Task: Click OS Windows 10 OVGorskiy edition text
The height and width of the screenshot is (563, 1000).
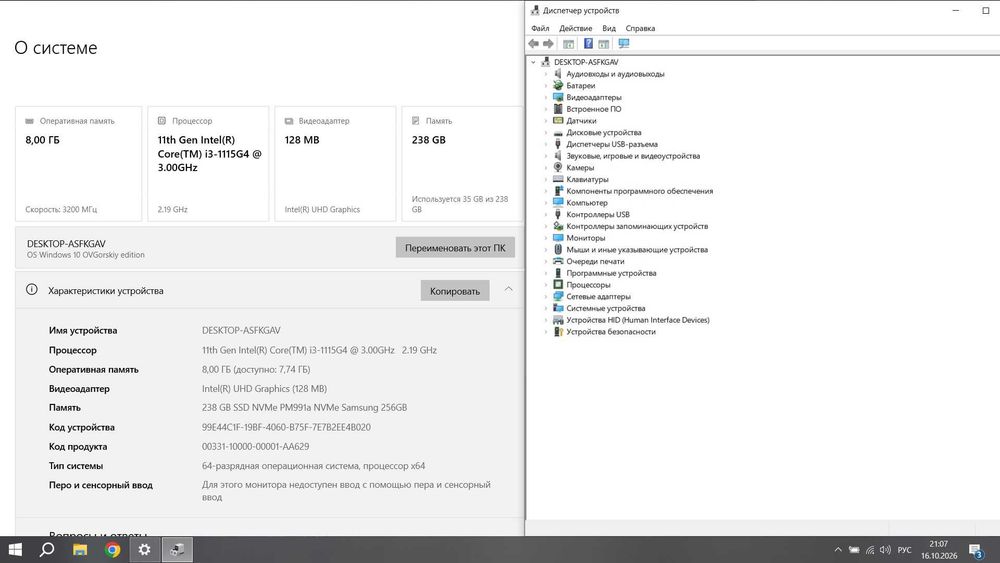Action: pyautogui.click(x=85, y=254)
